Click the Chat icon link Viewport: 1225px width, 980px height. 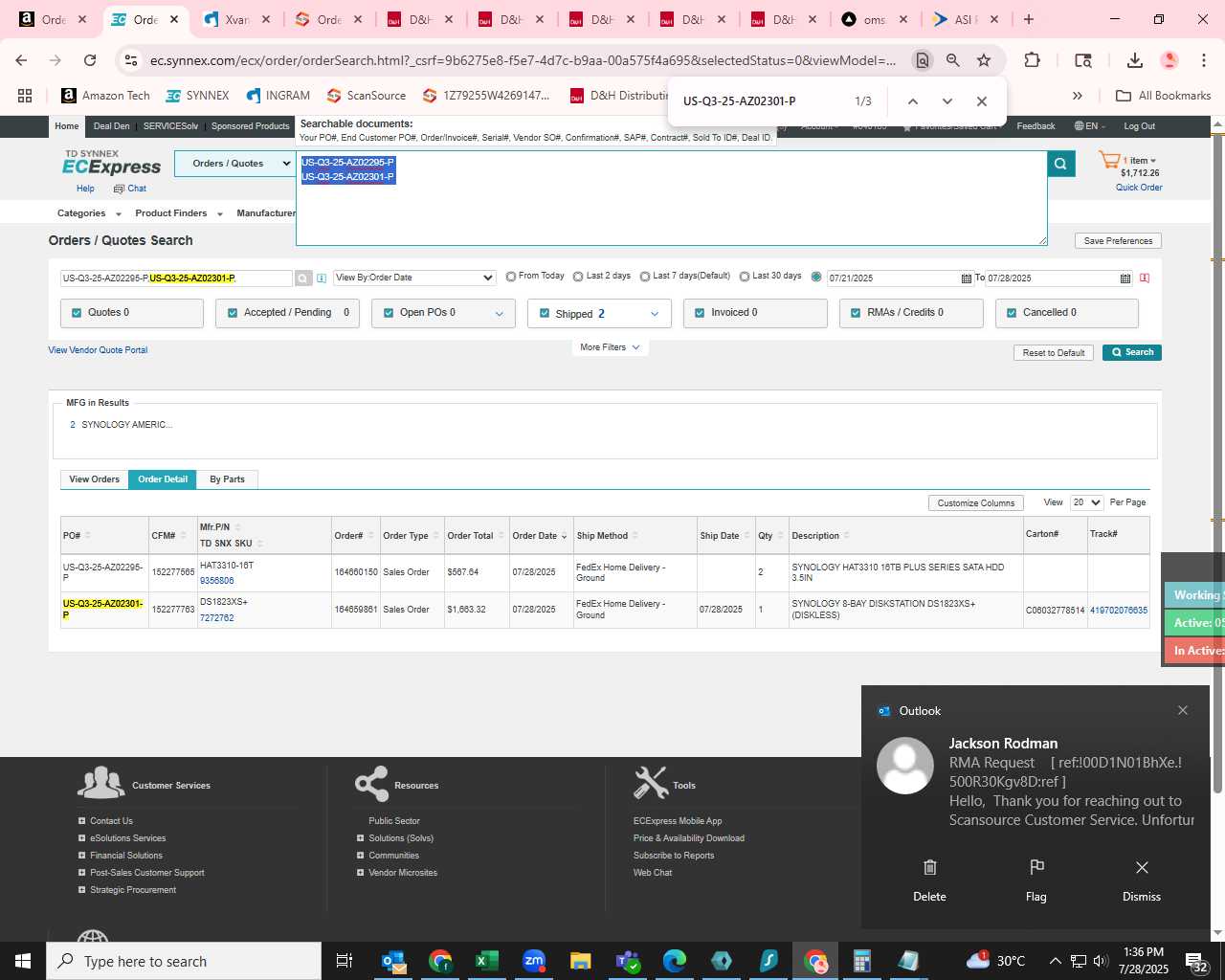[x=130, y=189]
